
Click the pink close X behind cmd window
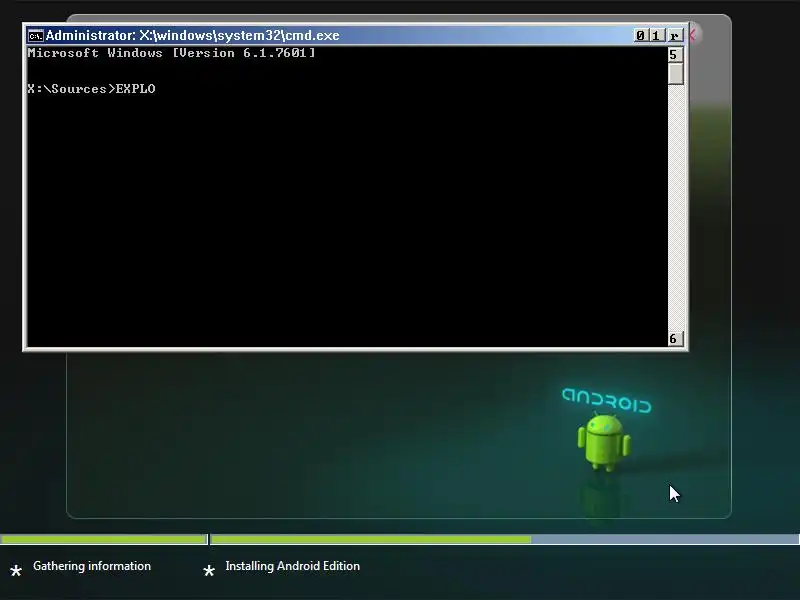[x=694, y=35]
